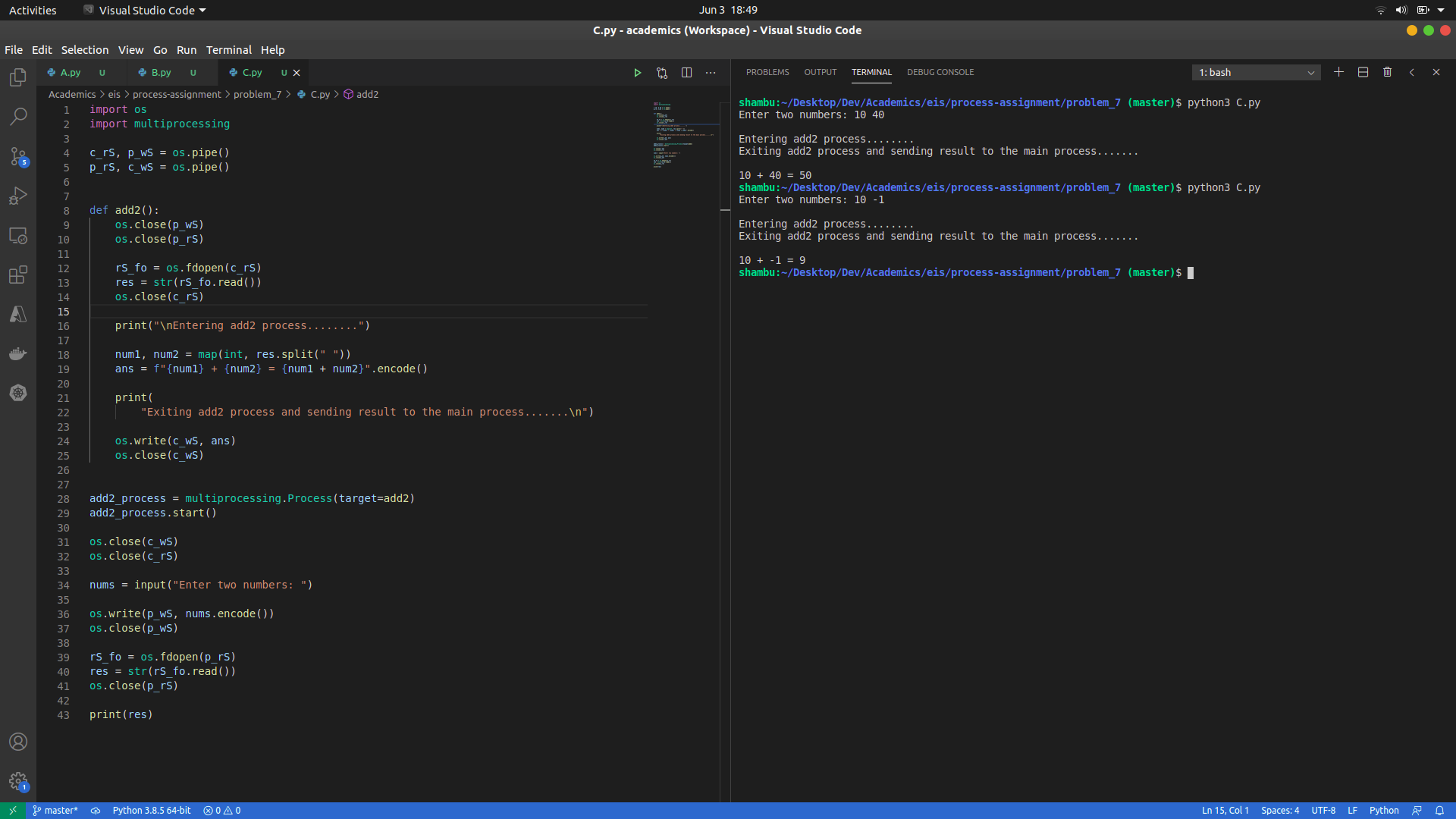Open the Run and Debug view

pyautogui.click(x=18, y=196)
